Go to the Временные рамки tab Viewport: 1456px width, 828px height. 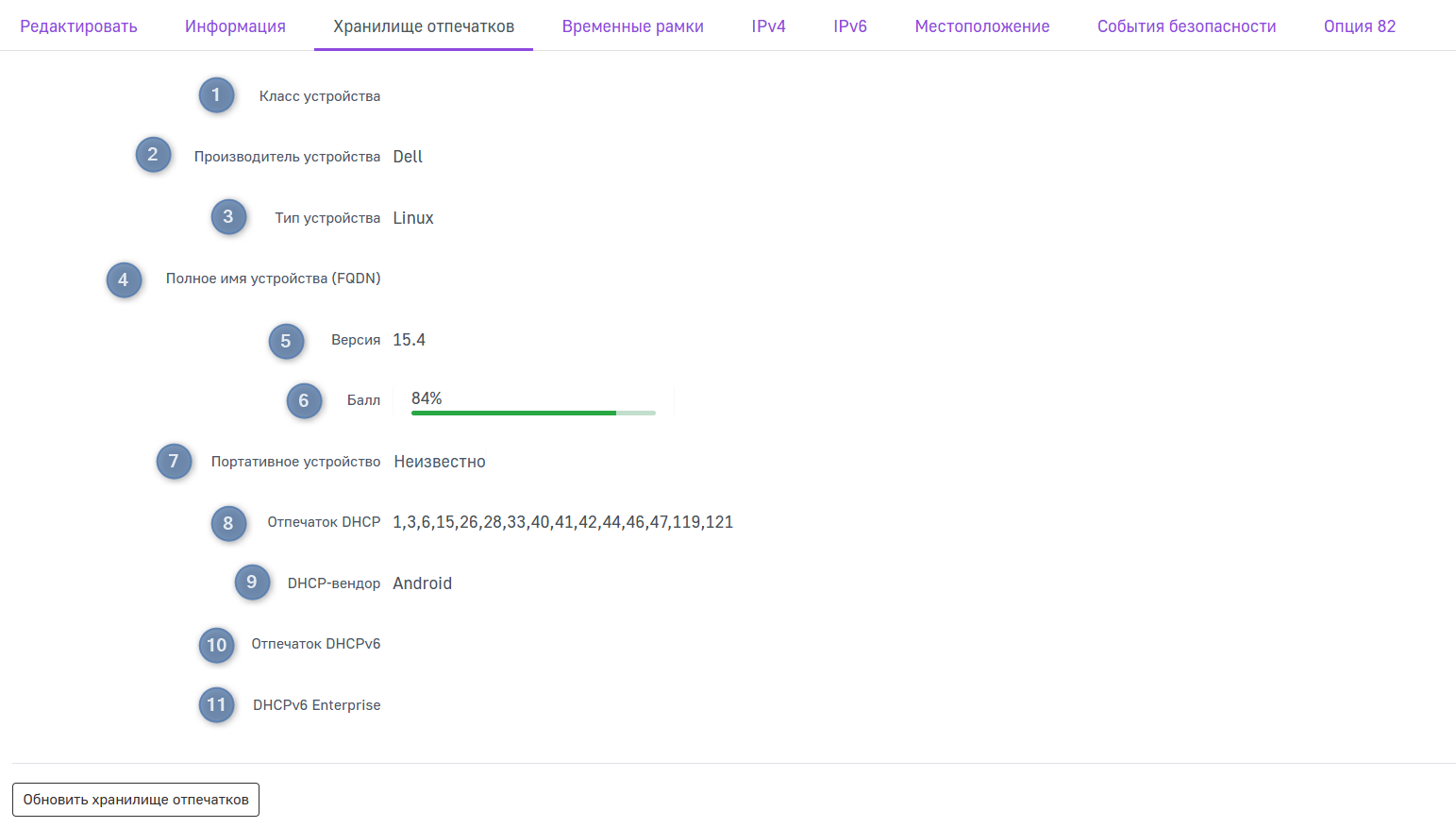[x=632, y=26]
